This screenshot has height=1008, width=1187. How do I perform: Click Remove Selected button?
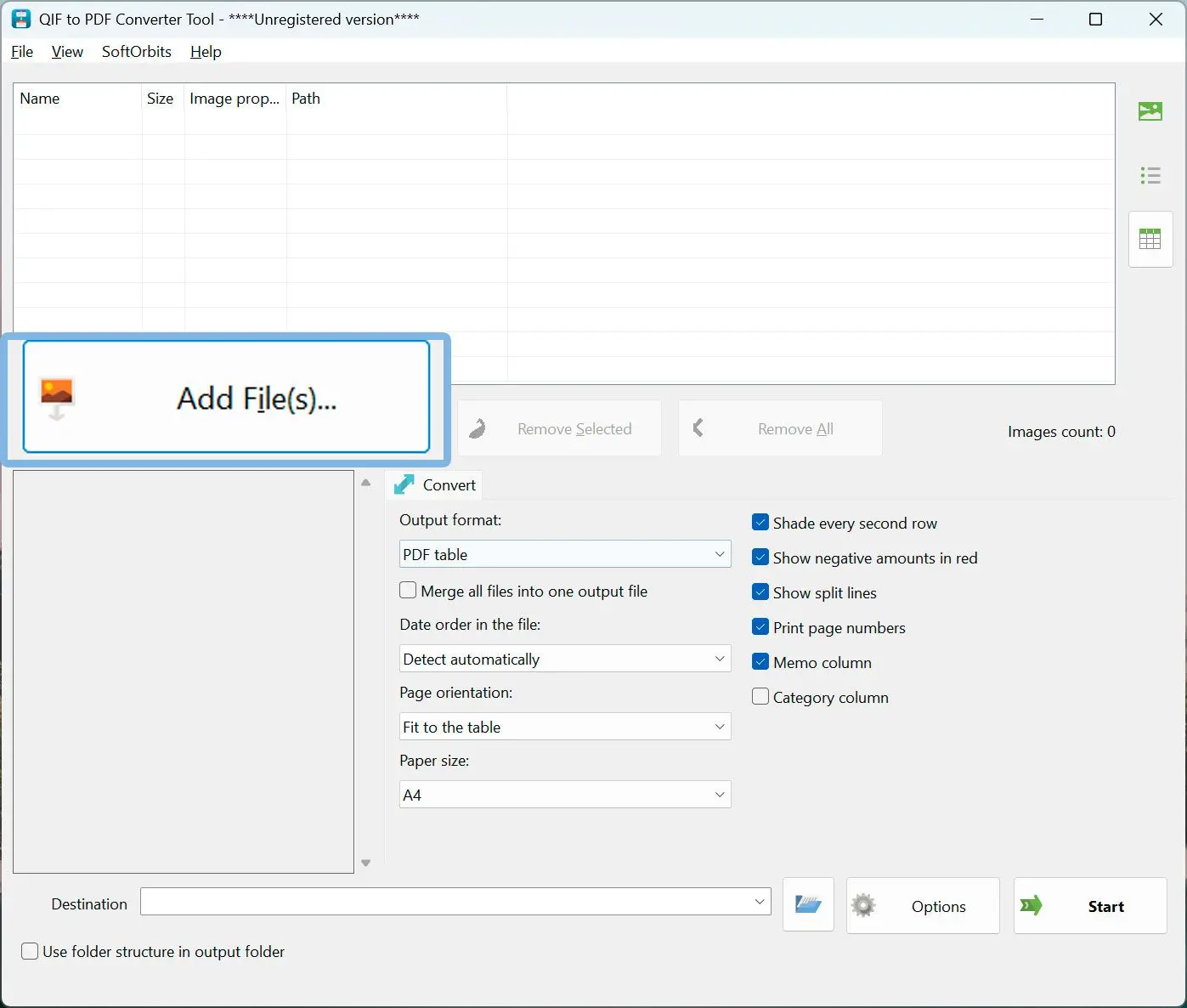pyautogui.click(x=559, y=428)
